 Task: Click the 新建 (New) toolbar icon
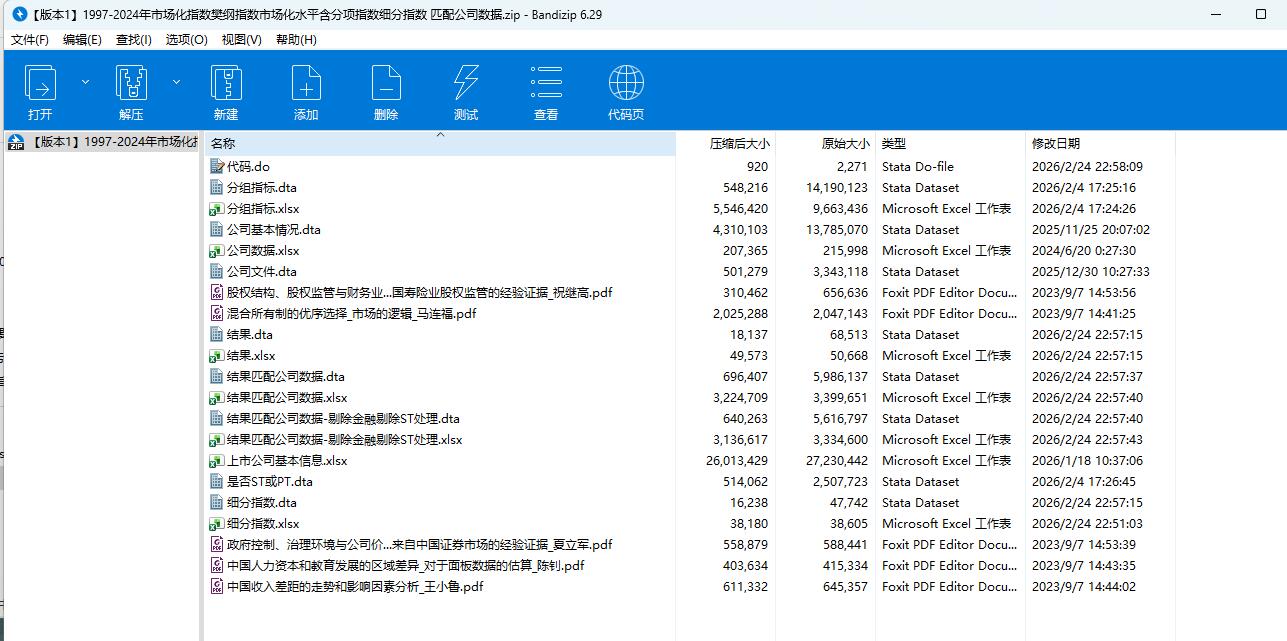click(x=226, y=82)
